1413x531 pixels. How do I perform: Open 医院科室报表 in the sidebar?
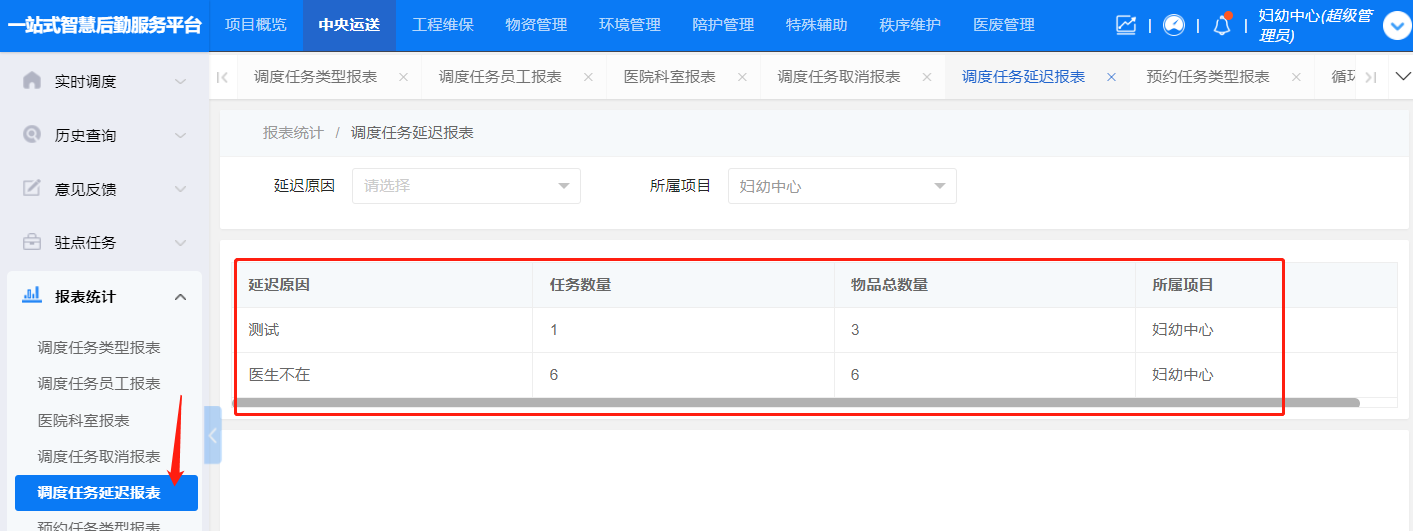pos(84,421)
